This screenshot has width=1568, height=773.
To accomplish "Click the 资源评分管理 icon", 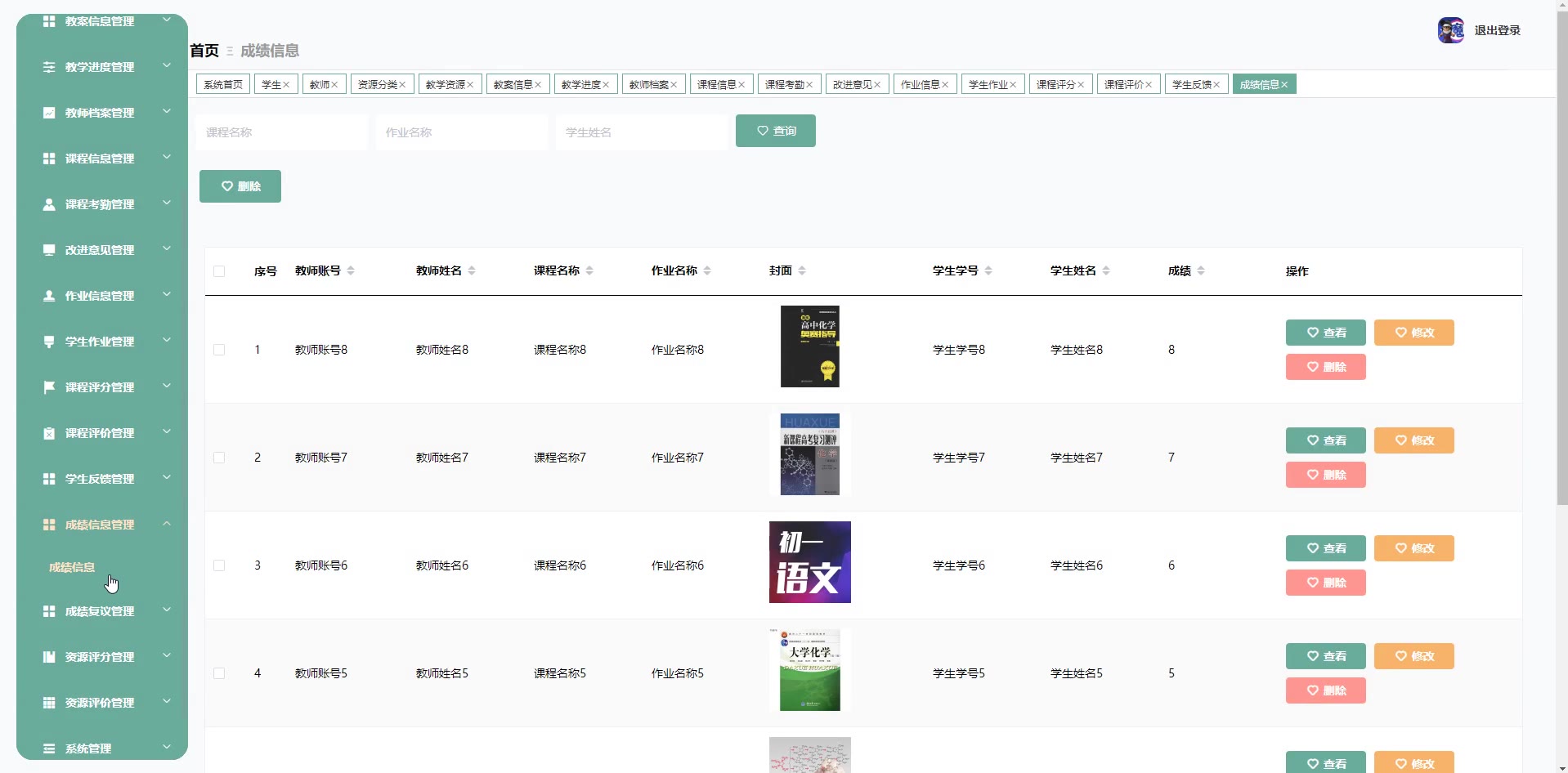I will coord(49,657).
